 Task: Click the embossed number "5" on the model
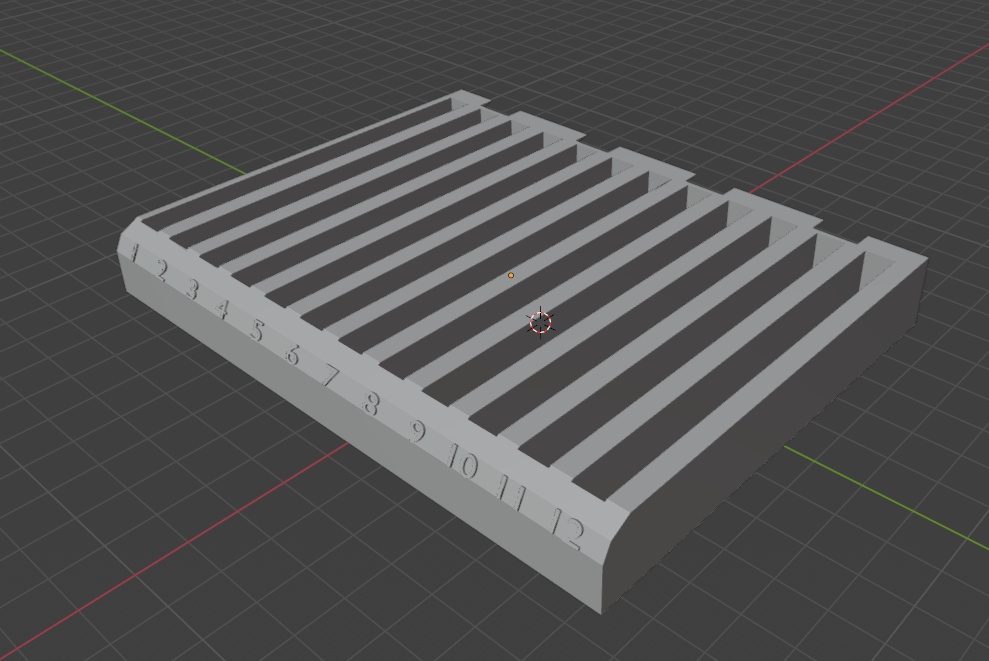click(256, 330)
